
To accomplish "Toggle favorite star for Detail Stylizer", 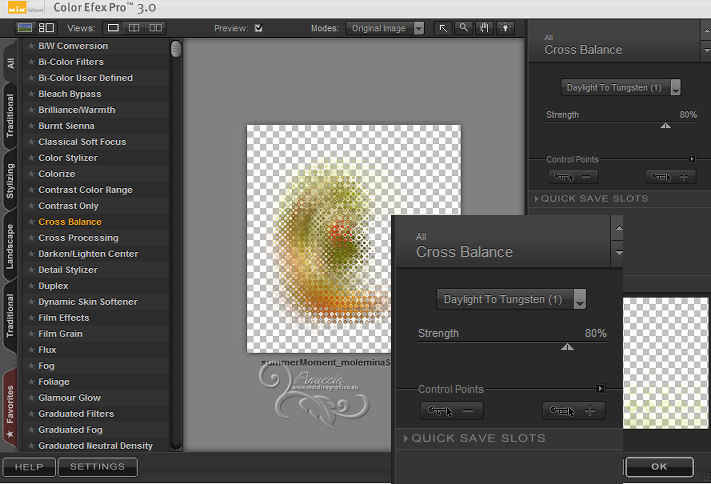I will 31,270.
